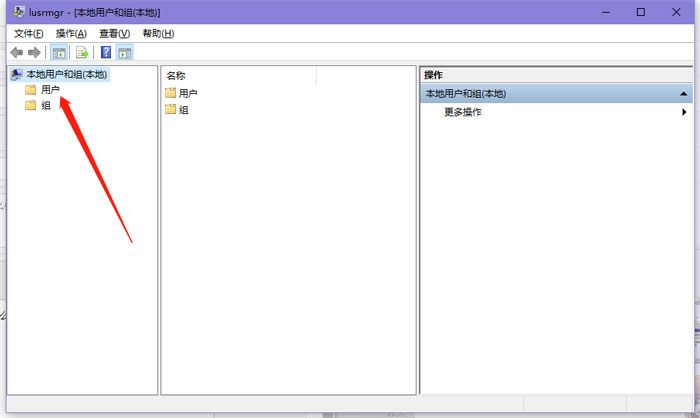Select 组 entry in center list
The height and width of the screenshot is (418, 700).
[183, 109]
